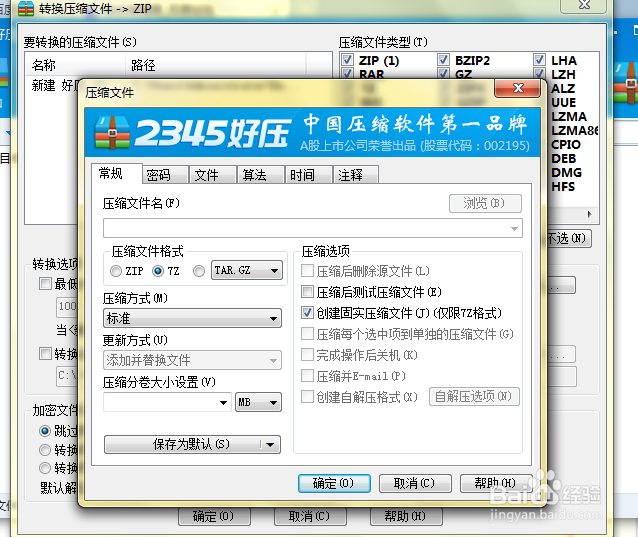Toggle 压缩并E-mail(P) checkbox
Viewport: 638px width, 537px height.
(307, 375)
